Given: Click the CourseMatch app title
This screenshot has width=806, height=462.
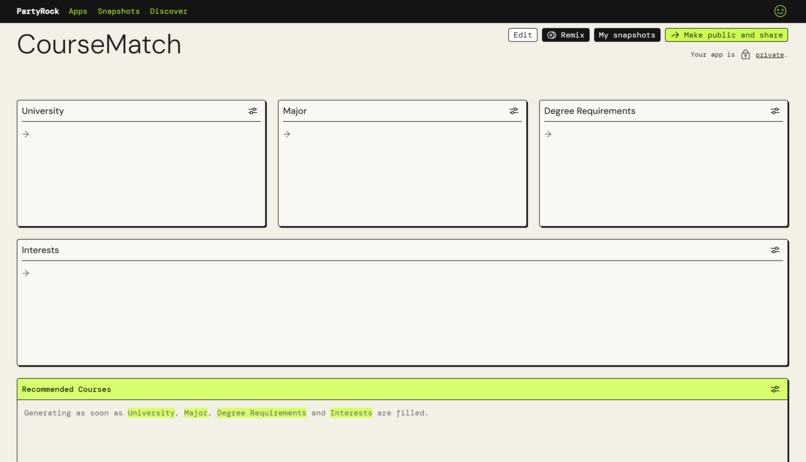Looking at the screenshot, I should [x=99, y=44].
